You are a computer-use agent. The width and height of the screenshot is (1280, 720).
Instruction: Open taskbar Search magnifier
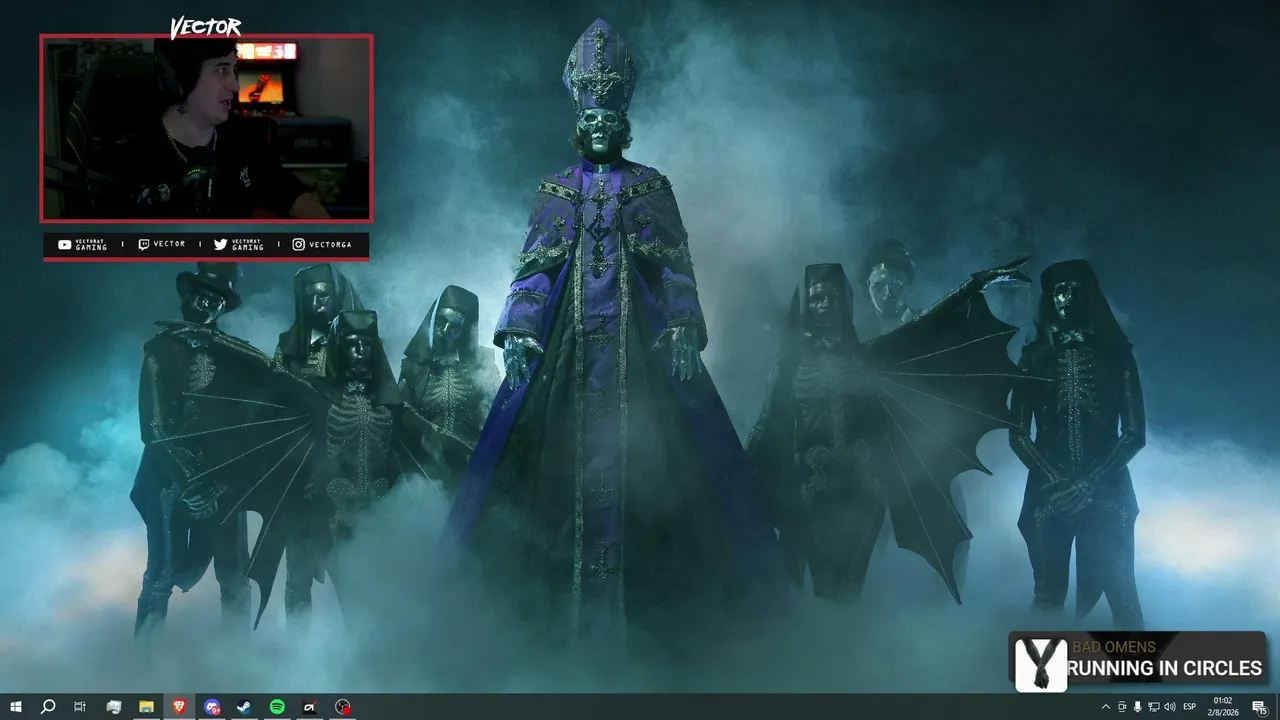click(47, 707)
